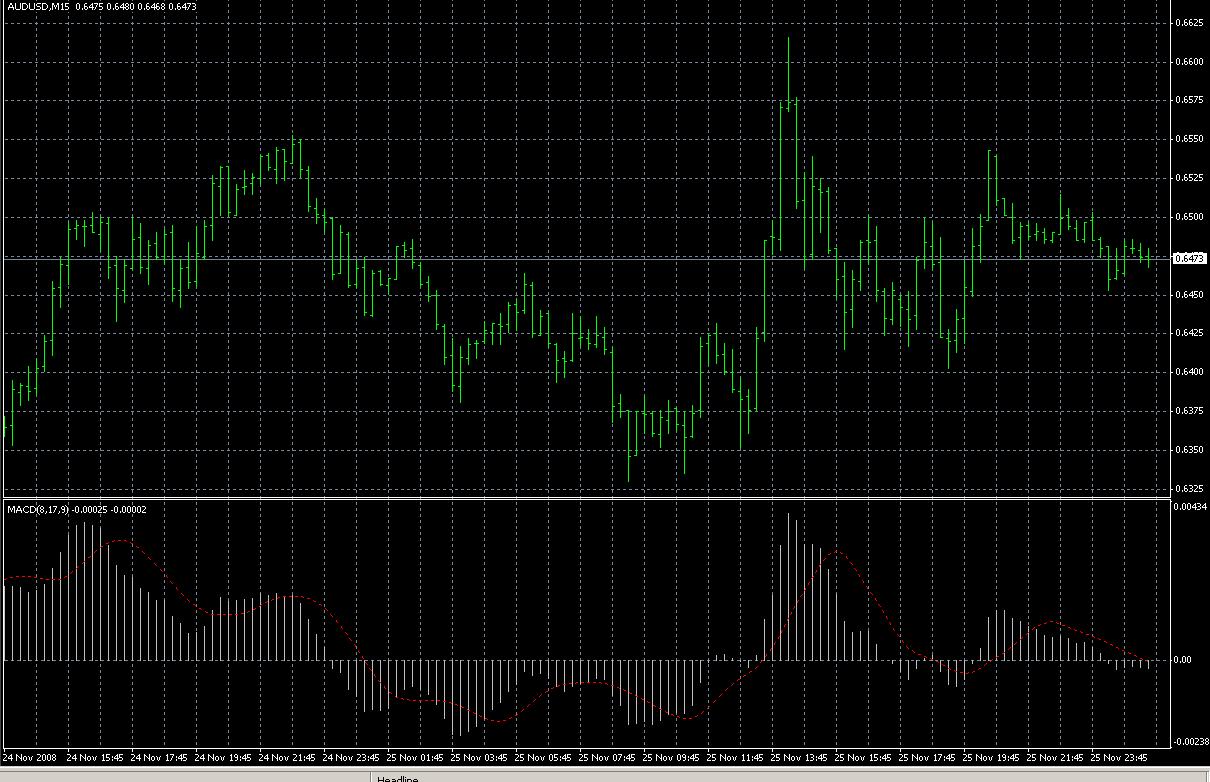Click the 0.6500 price scale label
1210x782 pixels.
tap(1188, 216)
